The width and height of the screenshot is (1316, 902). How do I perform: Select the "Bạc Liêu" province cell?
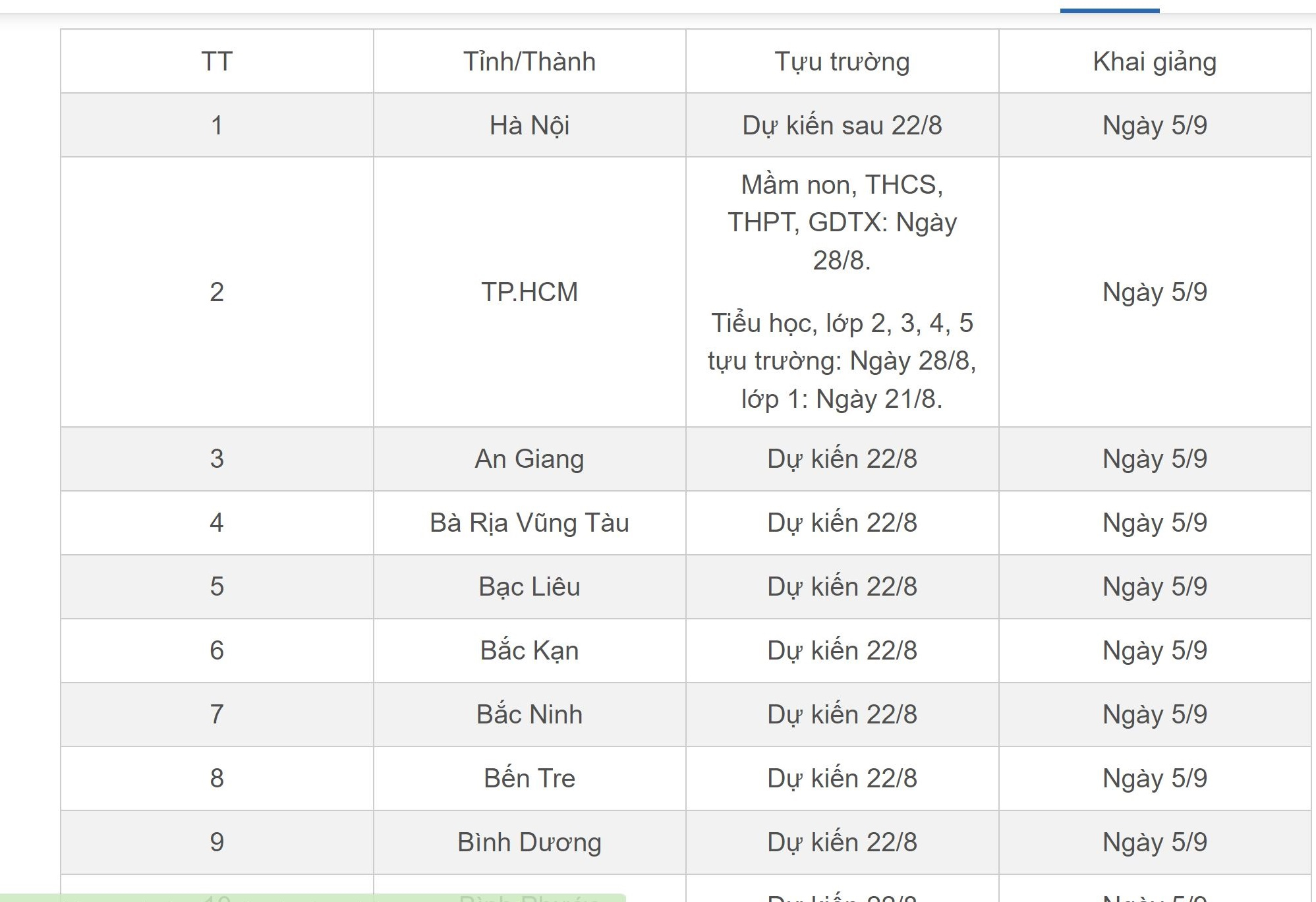(529, 586)
